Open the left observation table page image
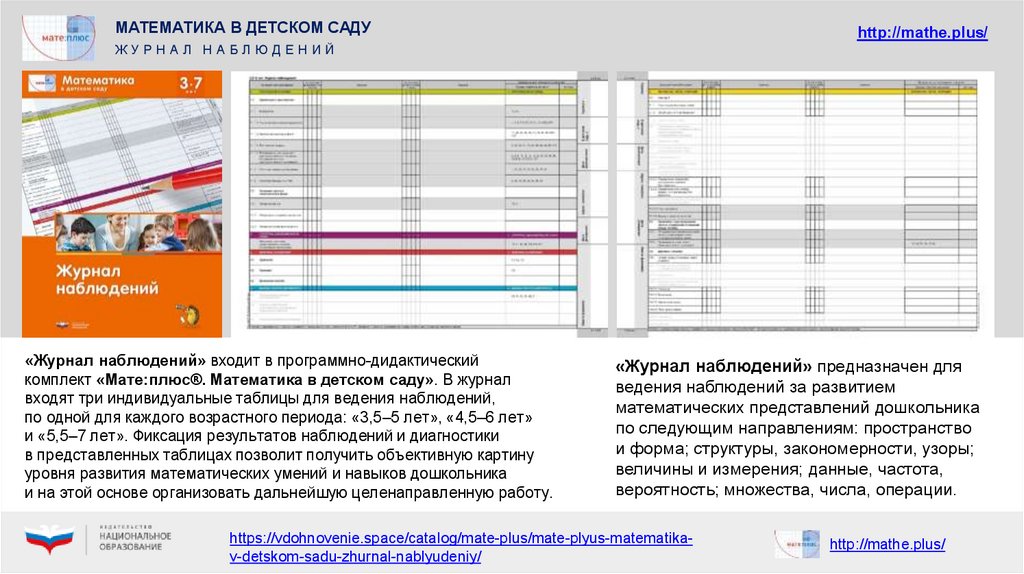This screenshot has width=1024, height=574. (419, 204)
